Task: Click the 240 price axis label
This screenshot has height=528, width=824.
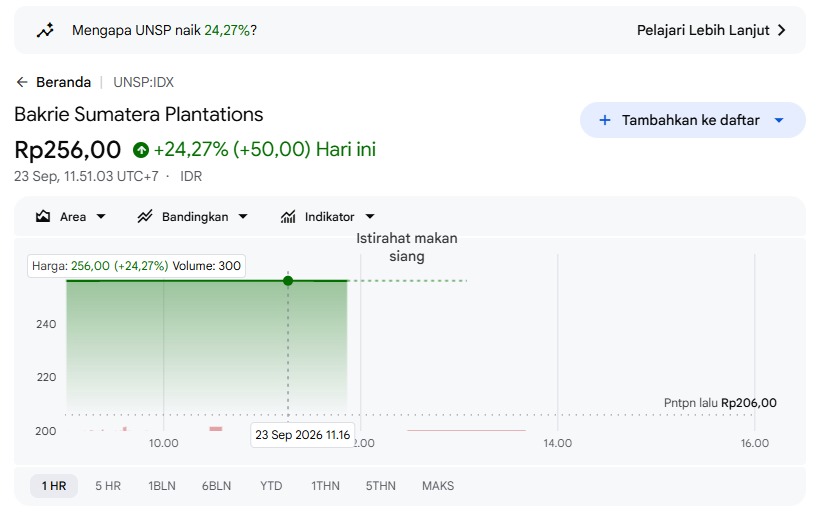Action: click(x=46, y=324)
